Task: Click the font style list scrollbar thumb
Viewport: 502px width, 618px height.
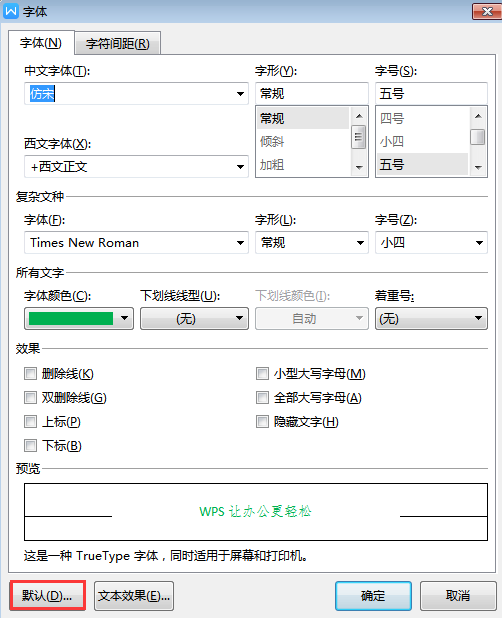Action: pyautogui.click(x=359, y=137)
